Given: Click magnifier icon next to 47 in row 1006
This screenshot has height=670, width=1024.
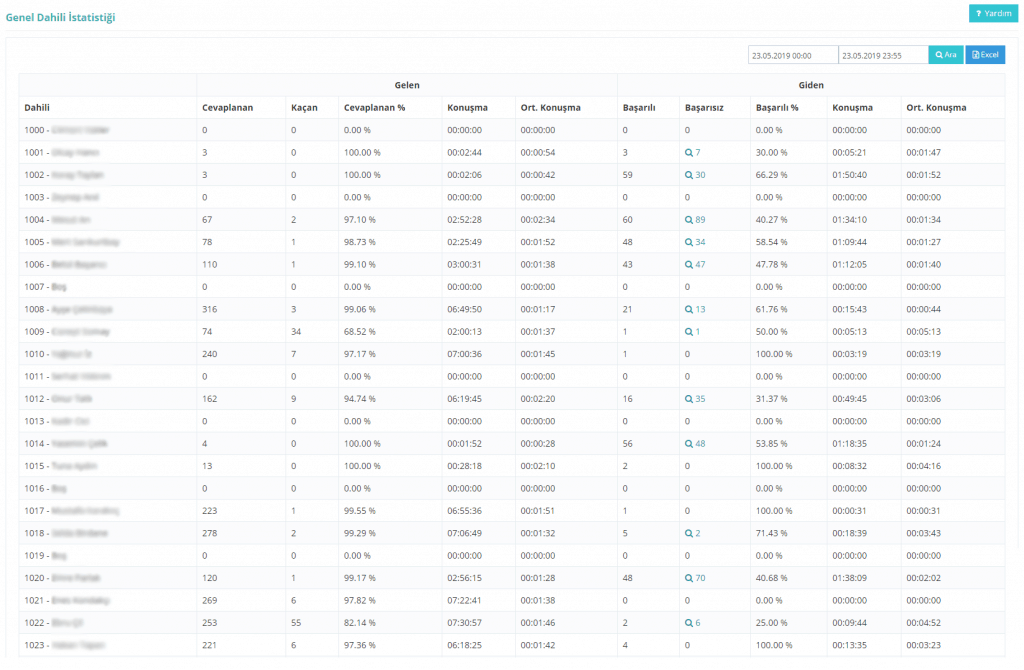Looking at the screenshot, I should pyautogui.click(x=689, y=265).
